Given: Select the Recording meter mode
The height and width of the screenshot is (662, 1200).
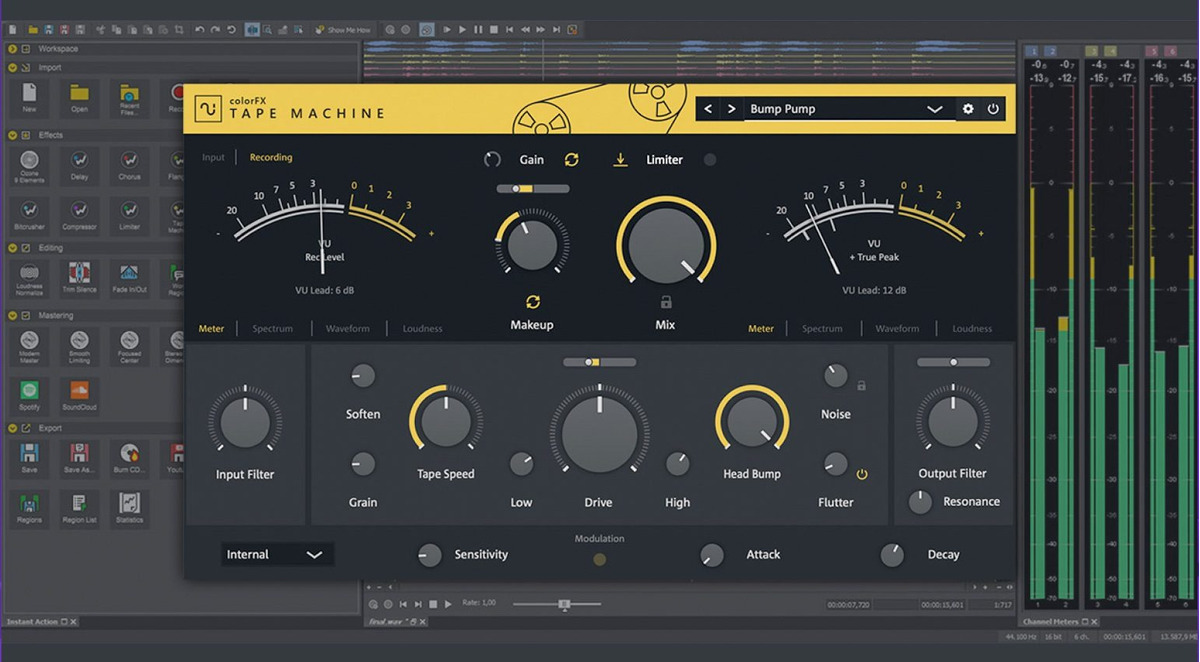Looking at the screenshot, I should (271, 158).
